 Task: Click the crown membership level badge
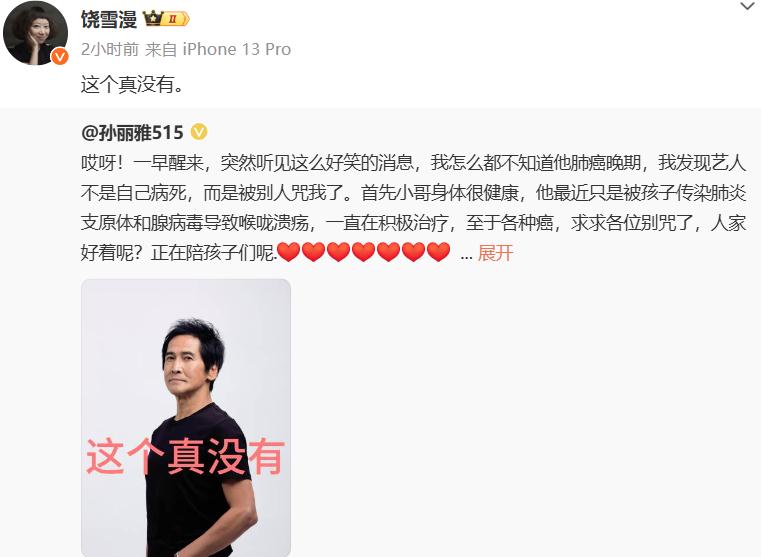tap(166, 19)
